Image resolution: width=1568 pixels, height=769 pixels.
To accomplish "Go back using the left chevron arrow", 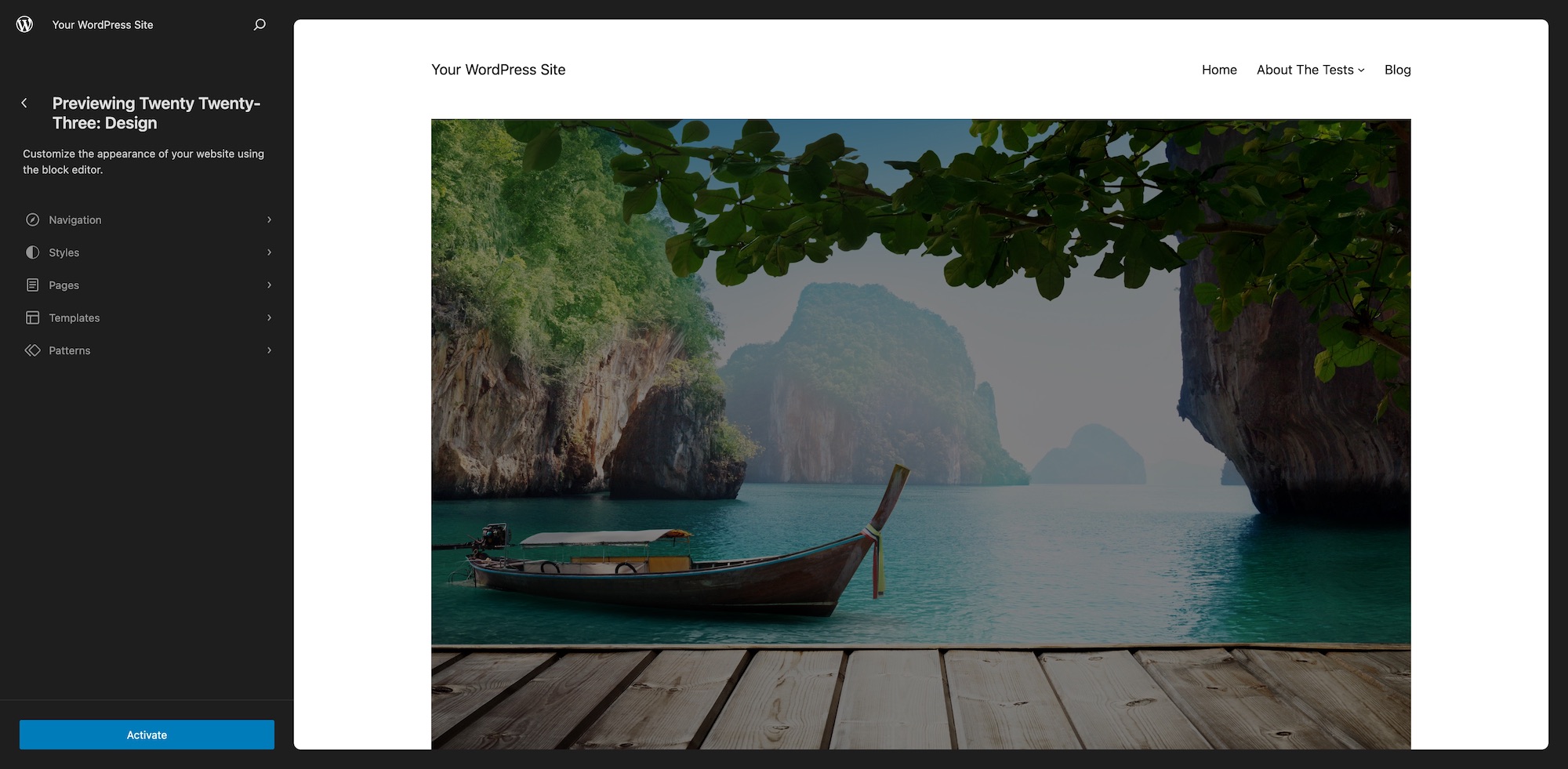I will (x=24, y=103).
